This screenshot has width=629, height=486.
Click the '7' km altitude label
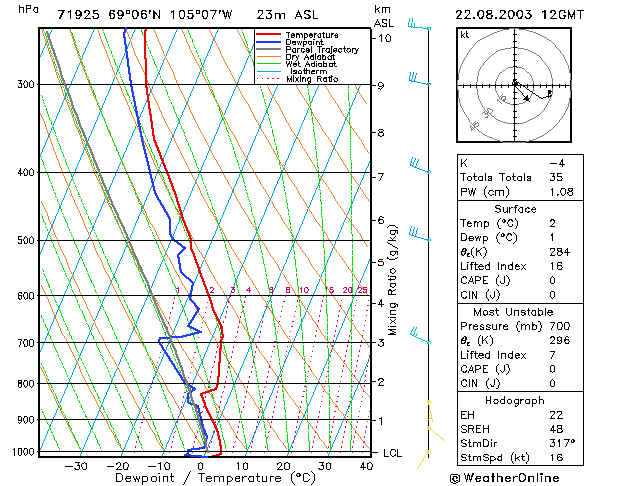click(x=381, y=177)
